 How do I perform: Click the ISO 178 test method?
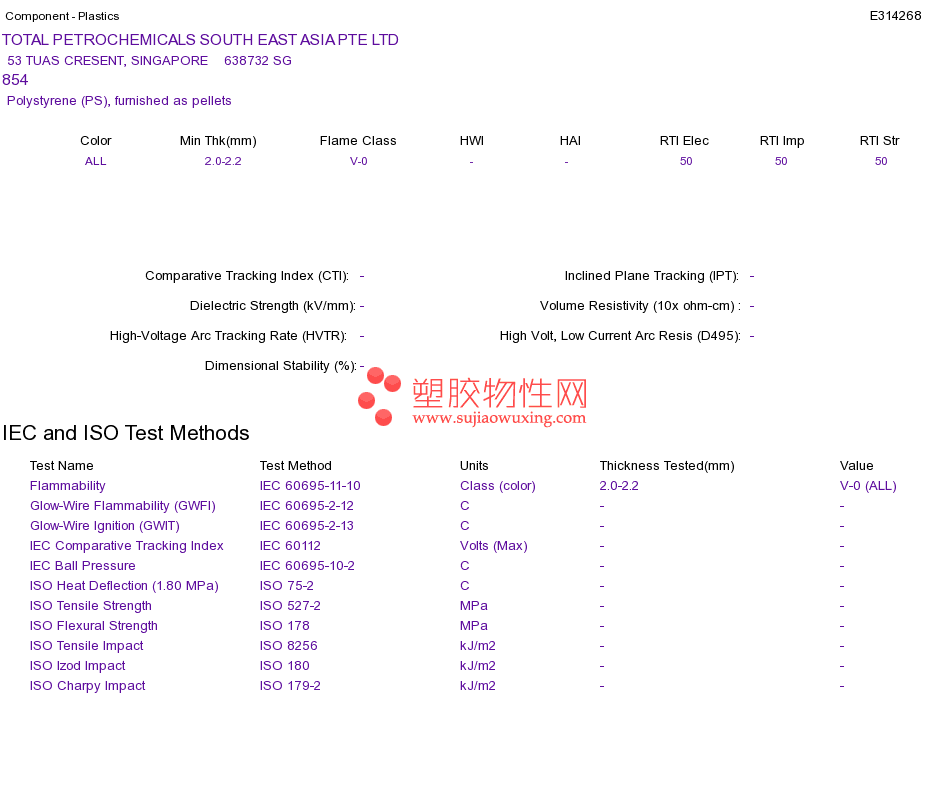pos(285,625)
